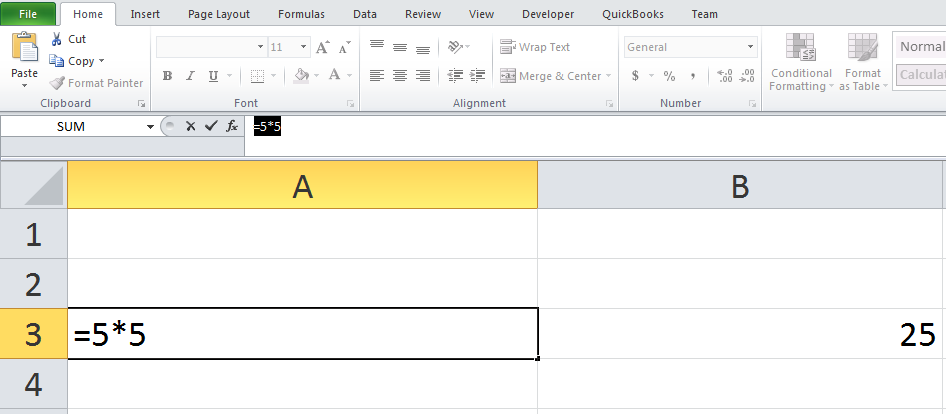This screenshot has height=414, width=946.
Task: Click the Paste clipboard icon
Action: [x=25, y=47]
